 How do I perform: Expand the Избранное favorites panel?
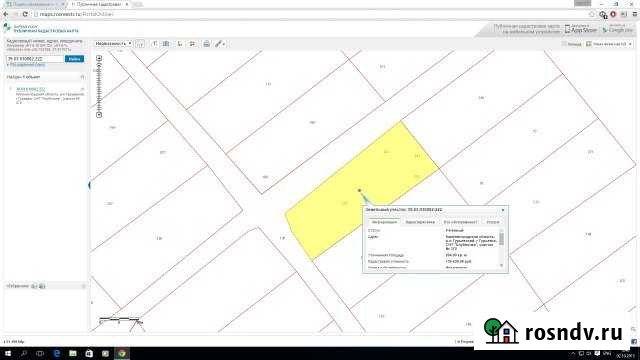tap(84, 286)
